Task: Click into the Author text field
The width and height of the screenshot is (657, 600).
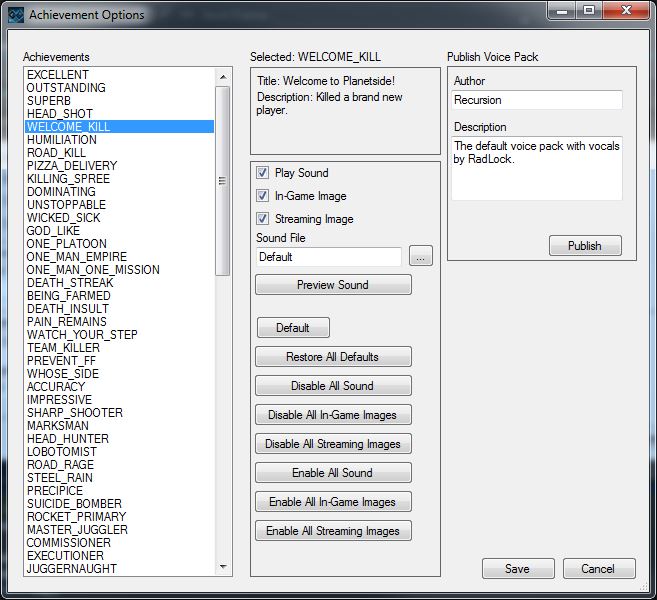Action: click(x=536, y=100)
